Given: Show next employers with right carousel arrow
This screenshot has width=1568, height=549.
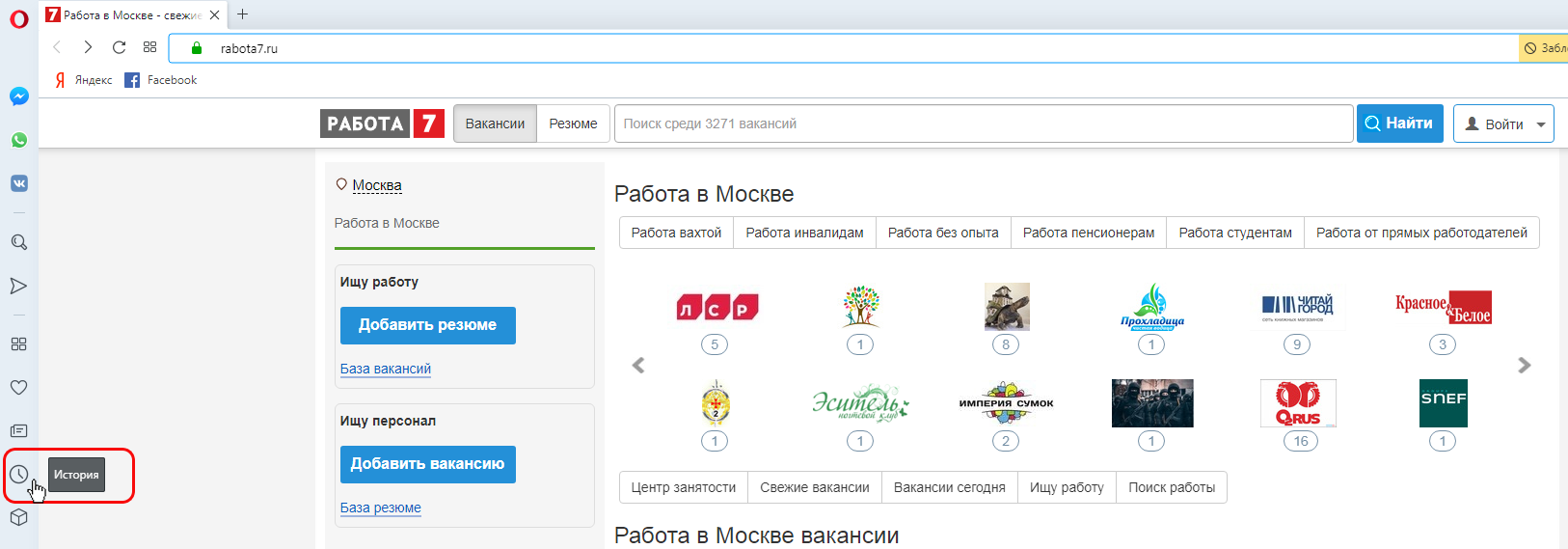Looking at the screenshot, I should pyautogui.click(x=1524, y=365).
